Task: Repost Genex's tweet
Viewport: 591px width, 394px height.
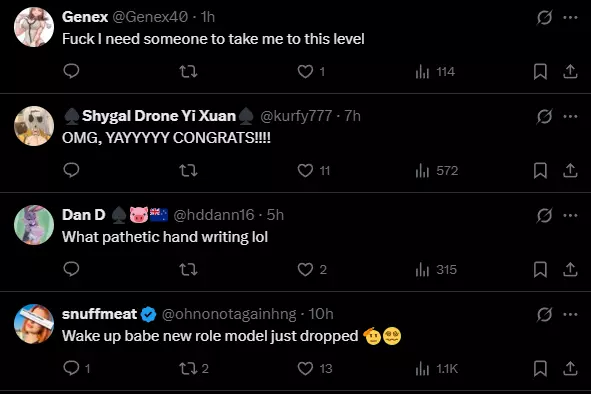Action: click(188, 71)
